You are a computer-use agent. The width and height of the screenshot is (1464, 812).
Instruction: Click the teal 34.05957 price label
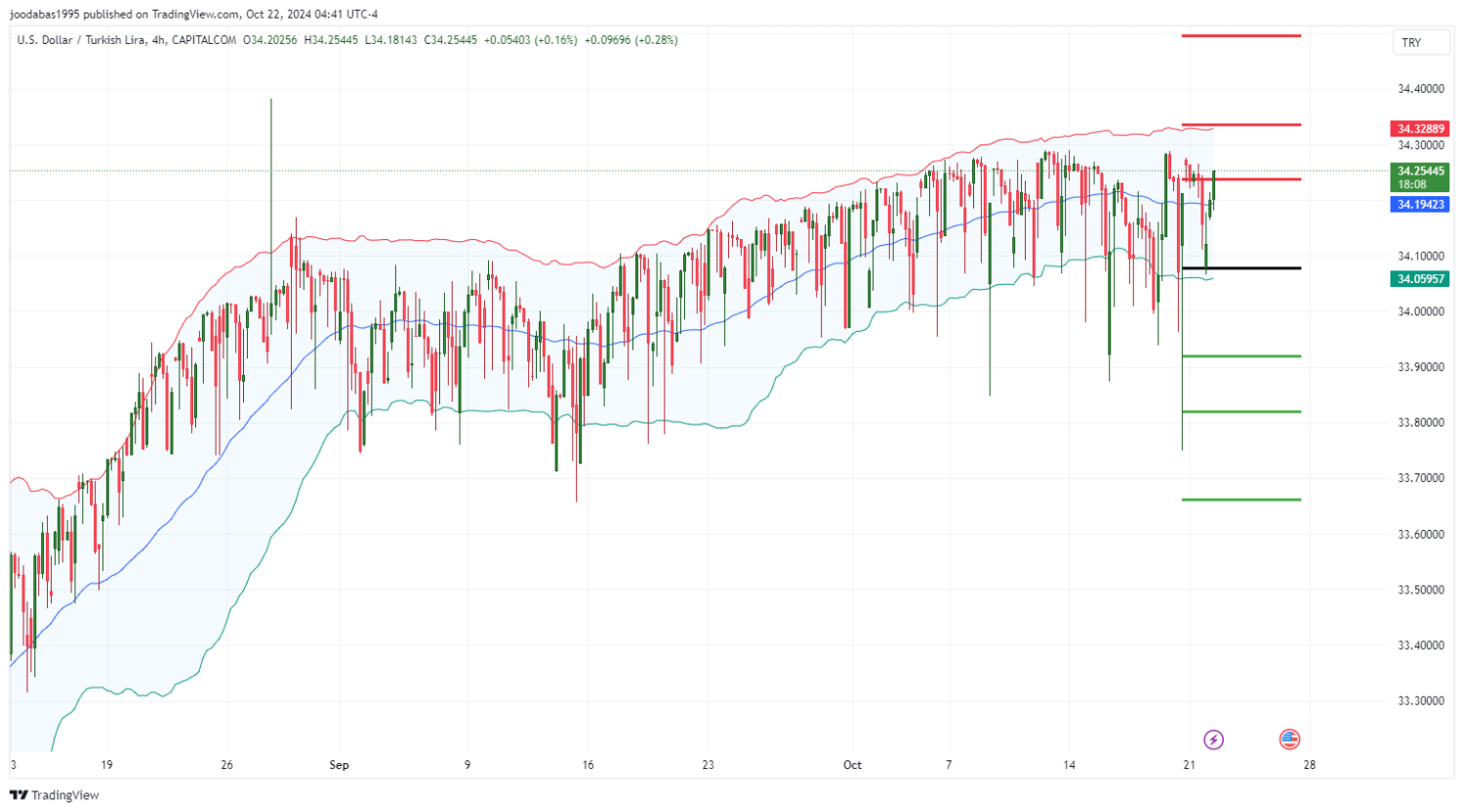click(1419, 279)
